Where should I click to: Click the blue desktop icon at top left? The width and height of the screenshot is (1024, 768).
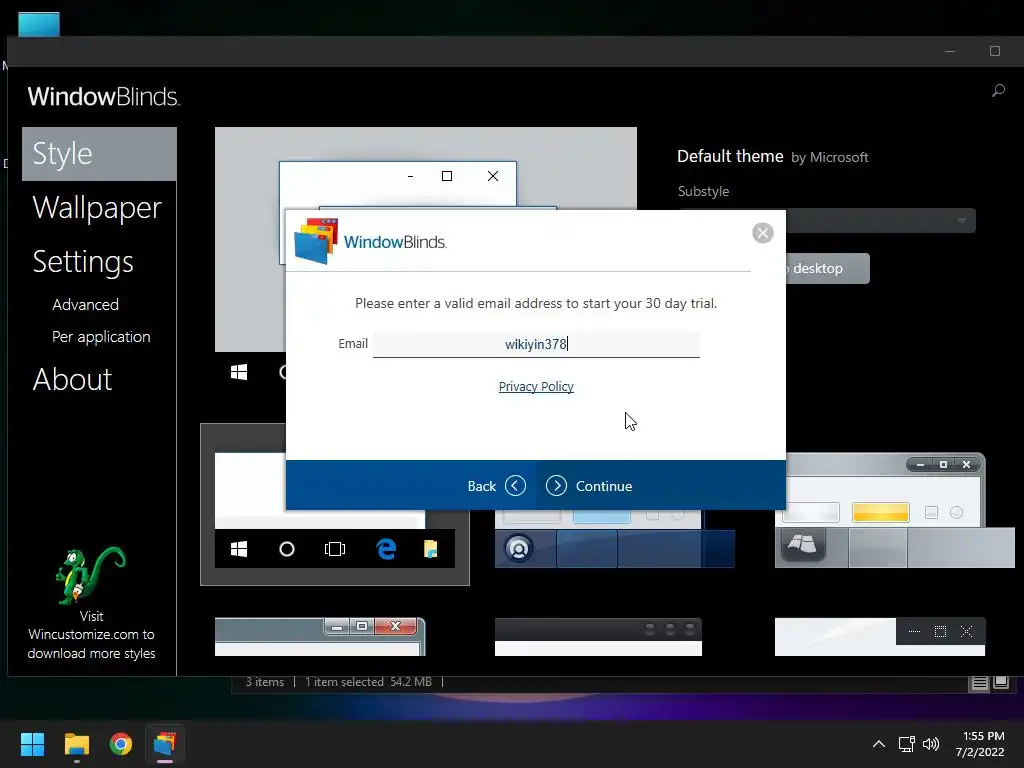pyautogui.click(x=39, y=24)
